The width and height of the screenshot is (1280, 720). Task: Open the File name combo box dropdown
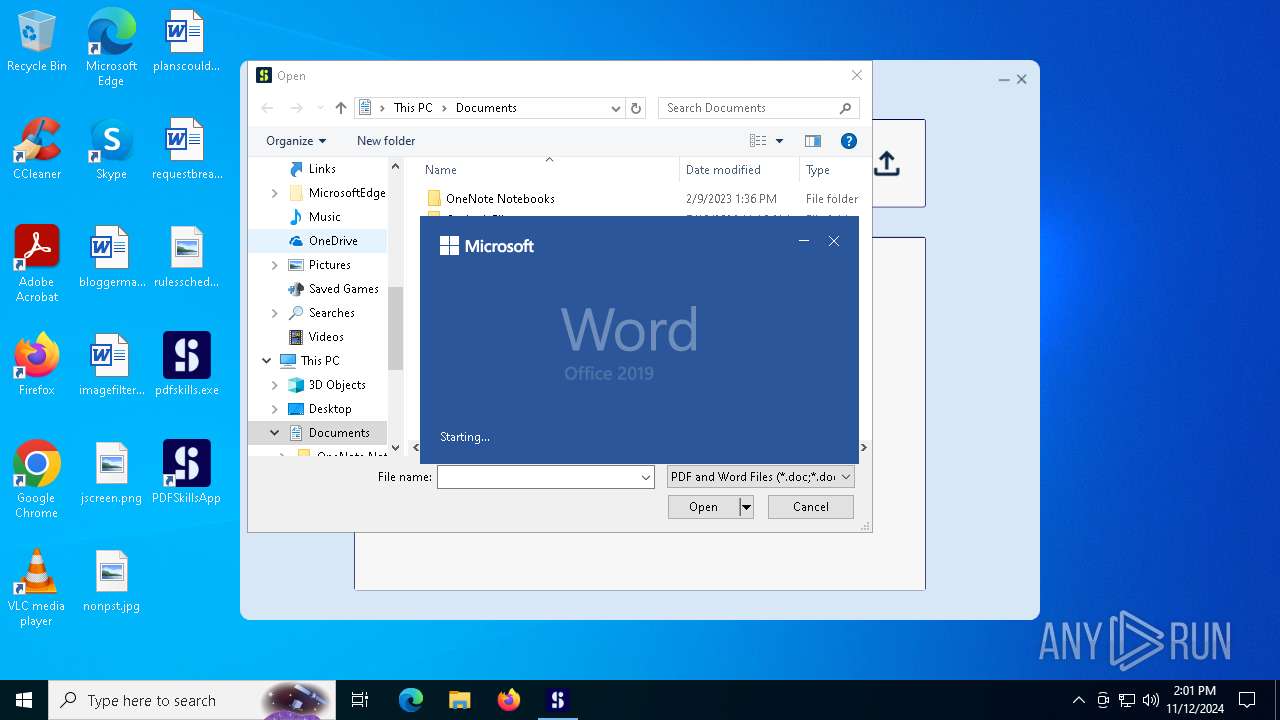click(x=646, y=478)
